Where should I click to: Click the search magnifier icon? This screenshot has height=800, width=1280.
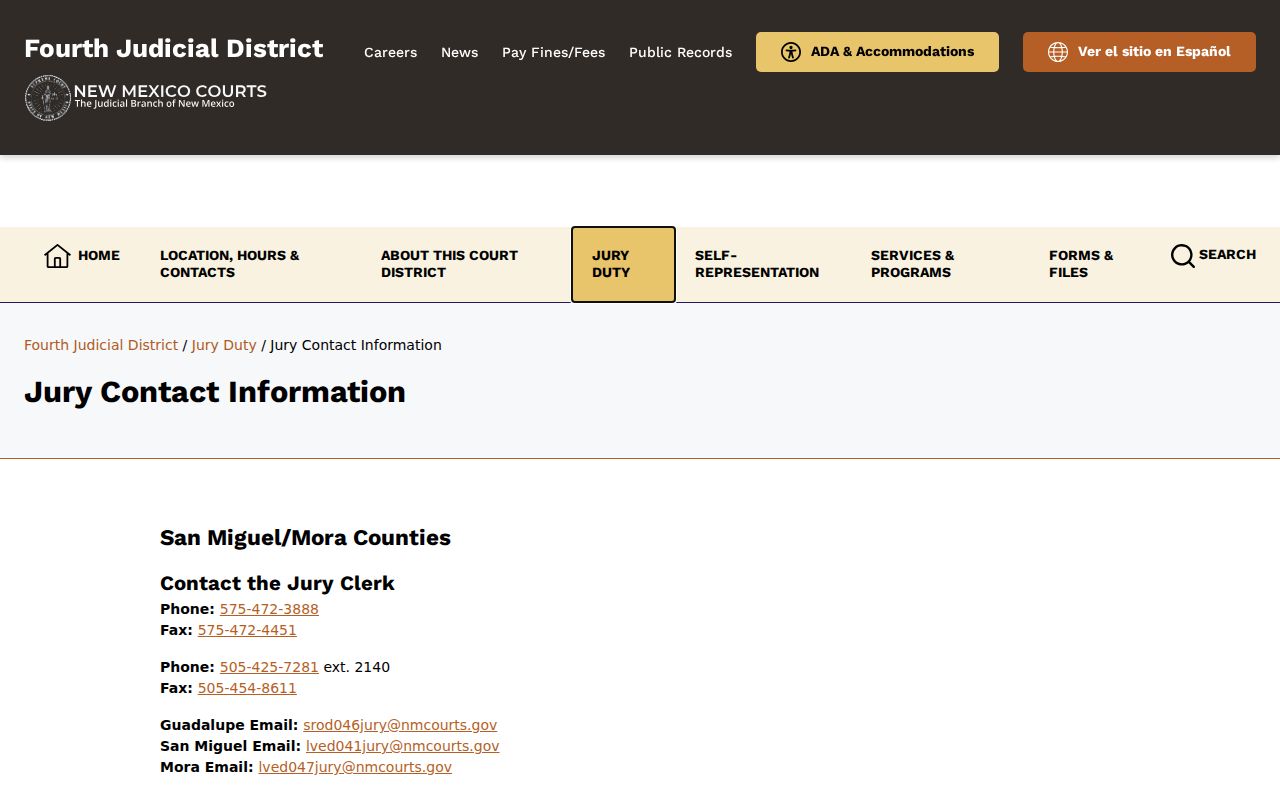[x=1182, y=256]
